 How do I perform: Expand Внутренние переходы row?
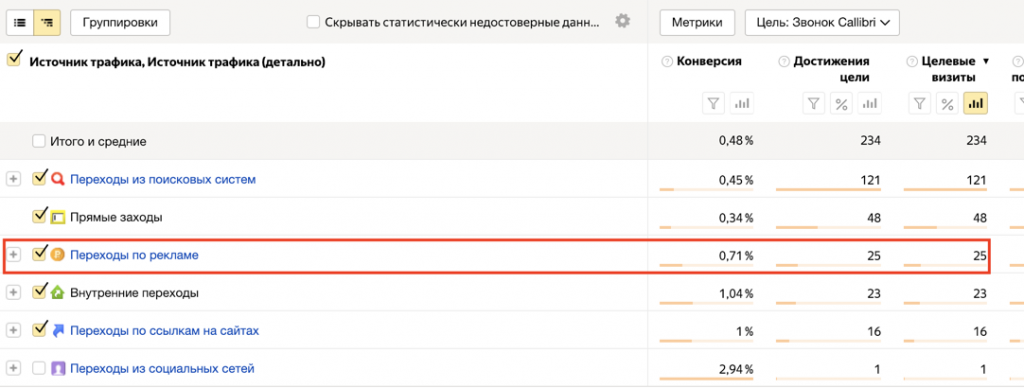pyautogui.click(x=13, y=293)
